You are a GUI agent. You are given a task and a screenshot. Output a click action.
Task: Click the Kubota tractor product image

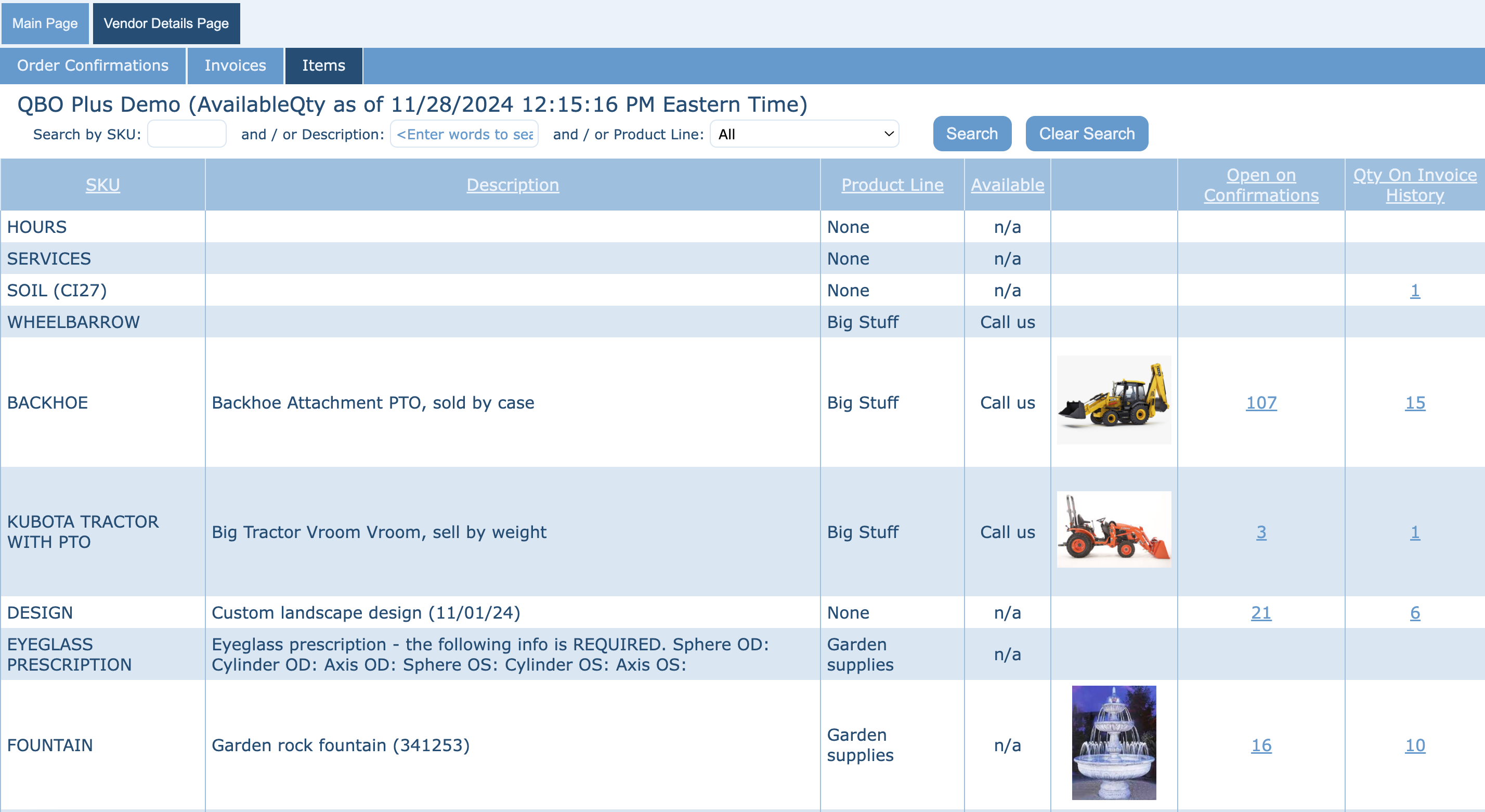(1113, 529)
